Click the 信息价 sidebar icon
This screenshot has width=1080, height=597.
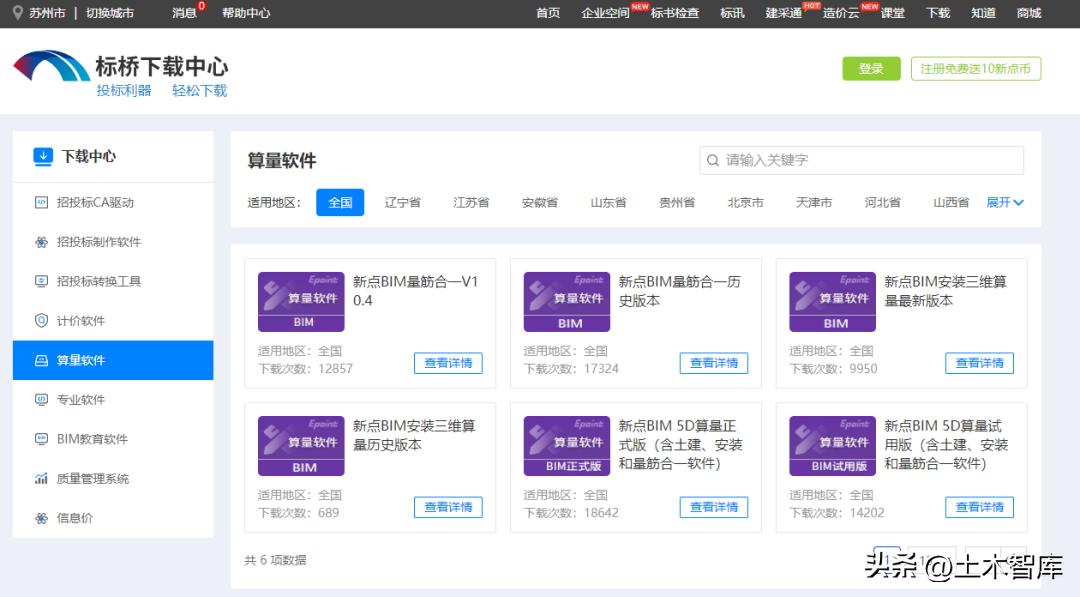41,518
